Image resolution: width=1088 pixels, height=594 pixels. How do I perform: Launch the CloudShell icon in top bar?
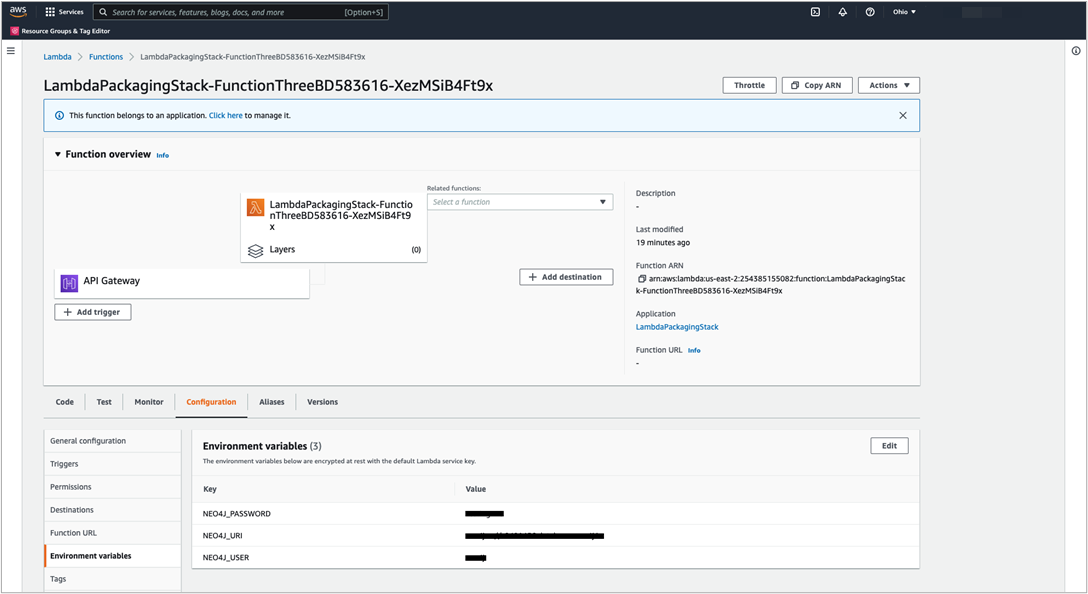coord(815,12)
